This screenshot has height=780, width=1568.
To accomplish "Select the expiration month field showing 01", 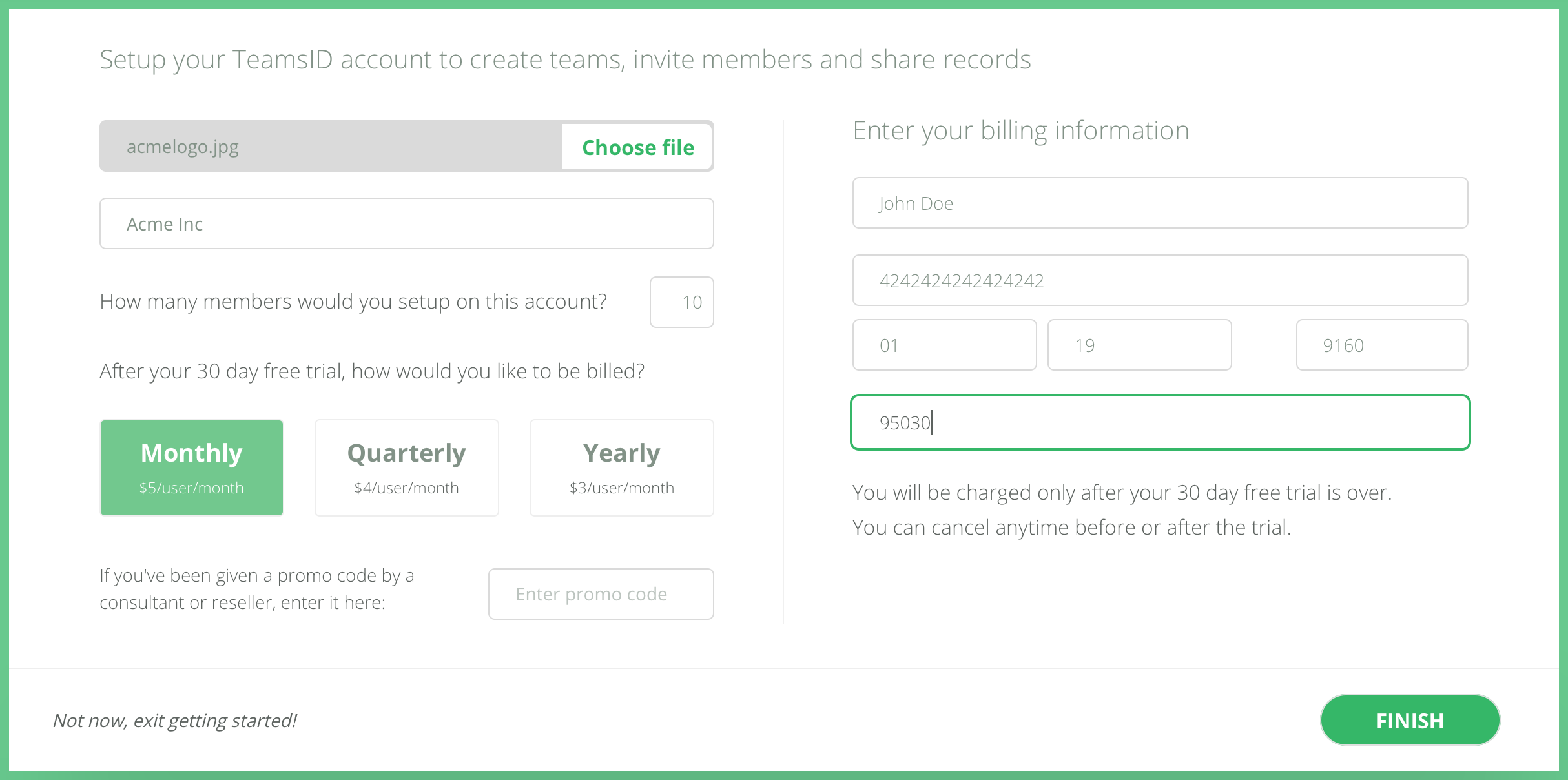I will 944,345.
